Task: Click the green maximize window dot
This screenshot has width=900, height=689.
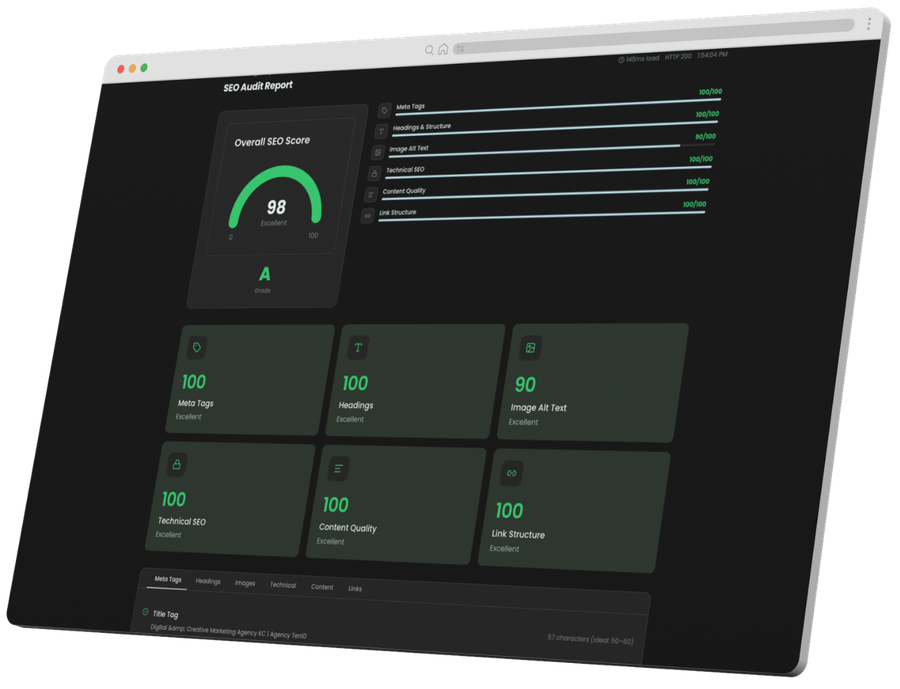Action: pos(144,68)
